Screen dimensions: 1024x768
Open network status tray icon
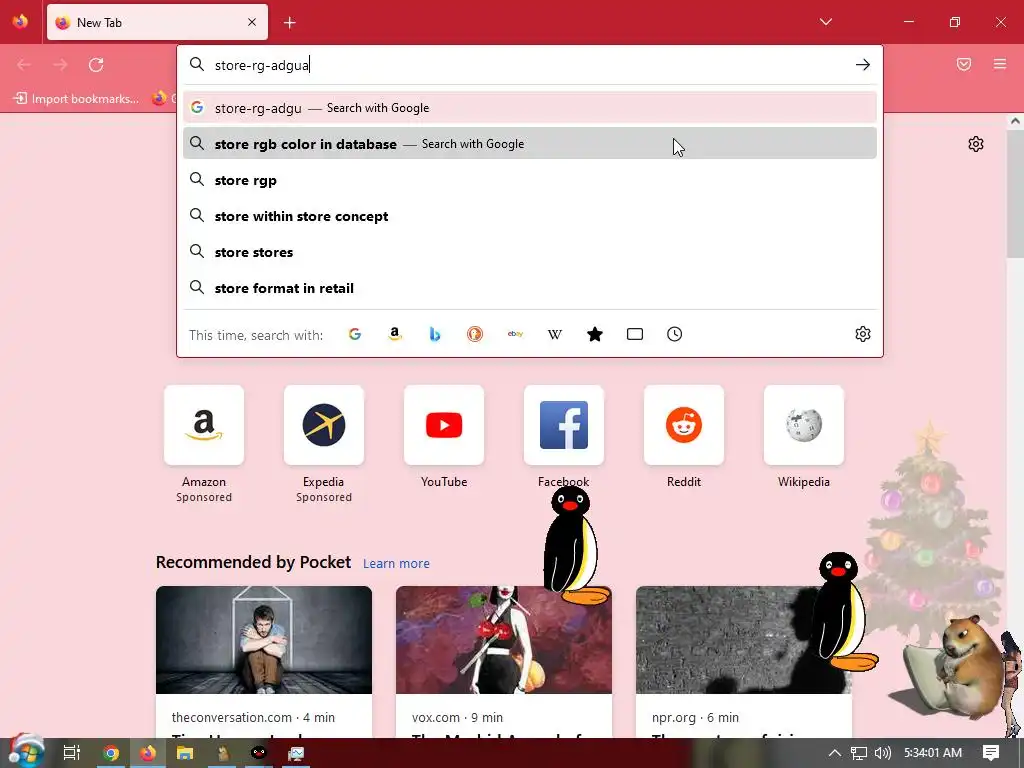tap(859, 753)
